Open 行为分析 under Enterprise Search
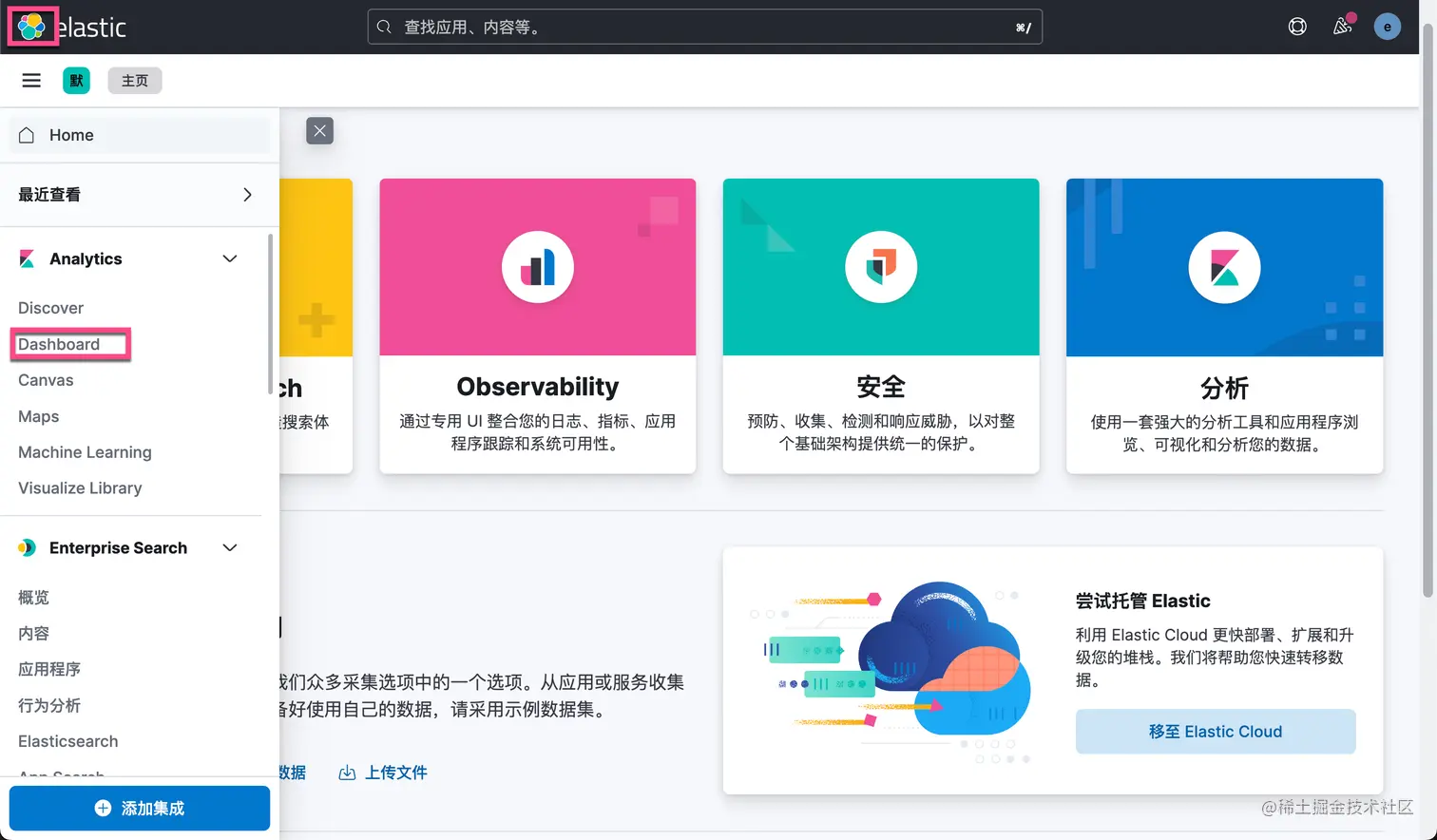 [49, 706]
